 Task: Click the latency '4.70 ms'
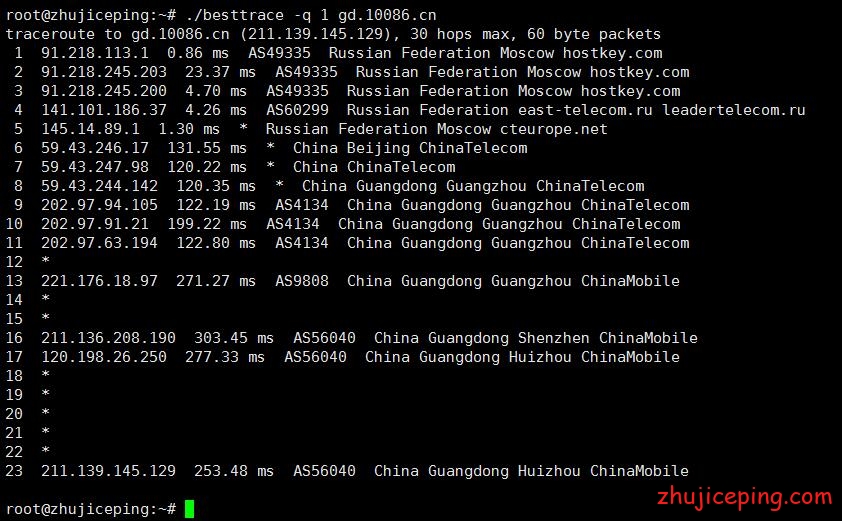point(216,91)
